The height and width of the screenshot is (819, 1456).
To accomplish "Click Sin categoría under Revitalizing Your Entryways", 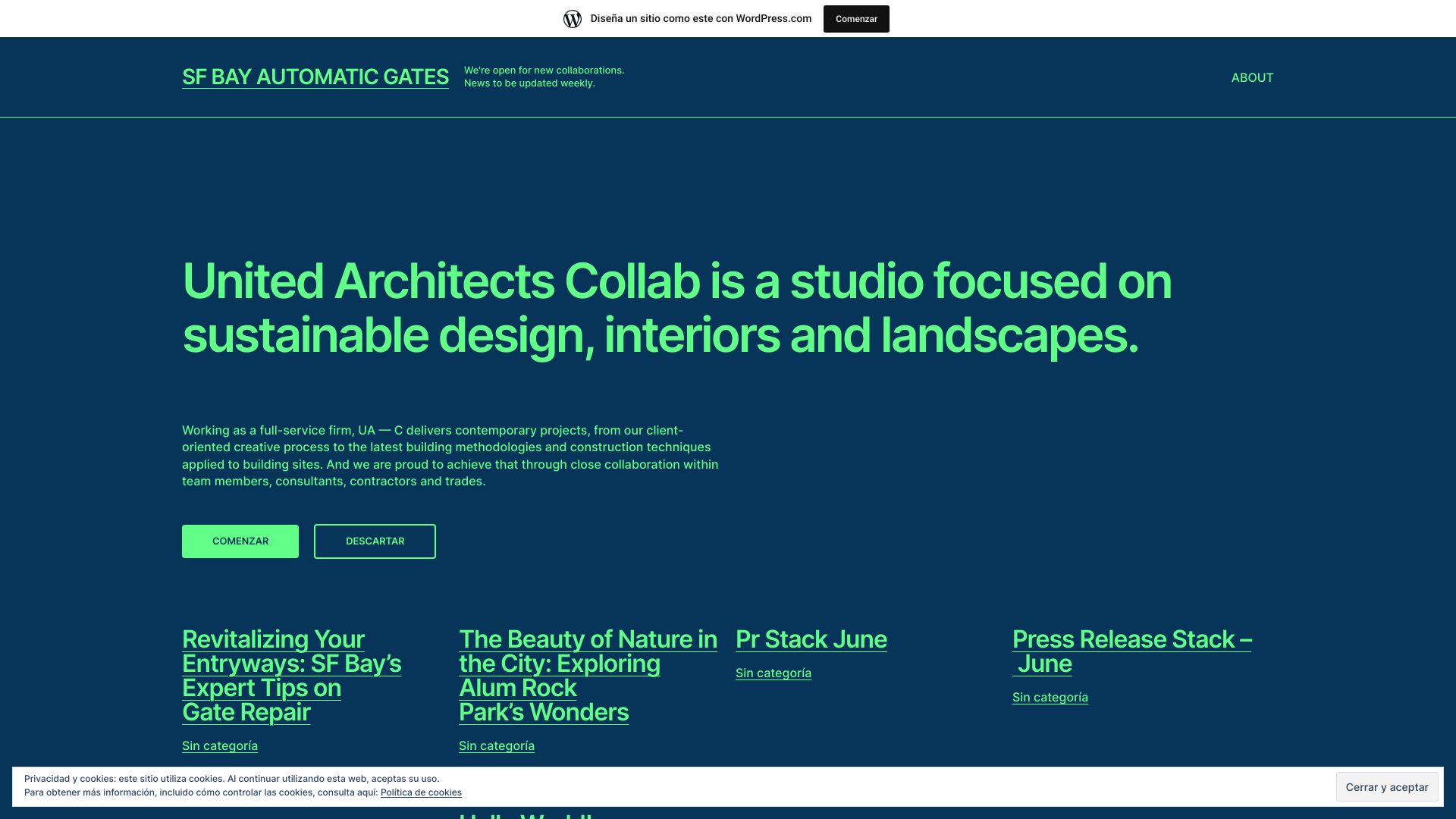I will [220, 745].
